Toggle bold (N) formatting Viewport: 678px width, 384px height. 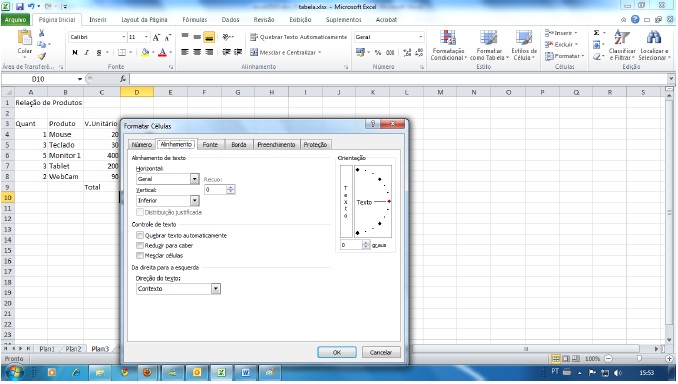pyautogui.click(x=75, y=52)
